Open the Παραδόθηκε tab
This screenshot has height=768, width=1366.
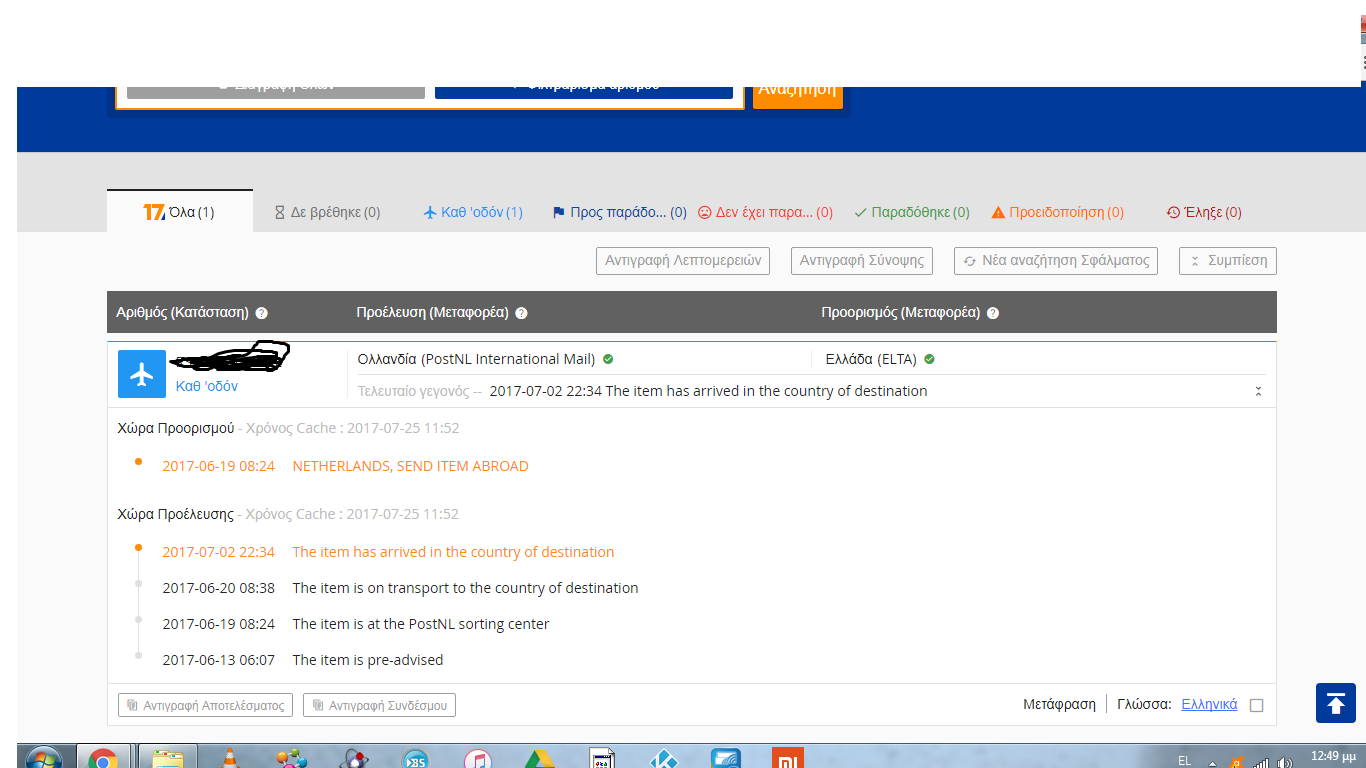click(912, 212)
